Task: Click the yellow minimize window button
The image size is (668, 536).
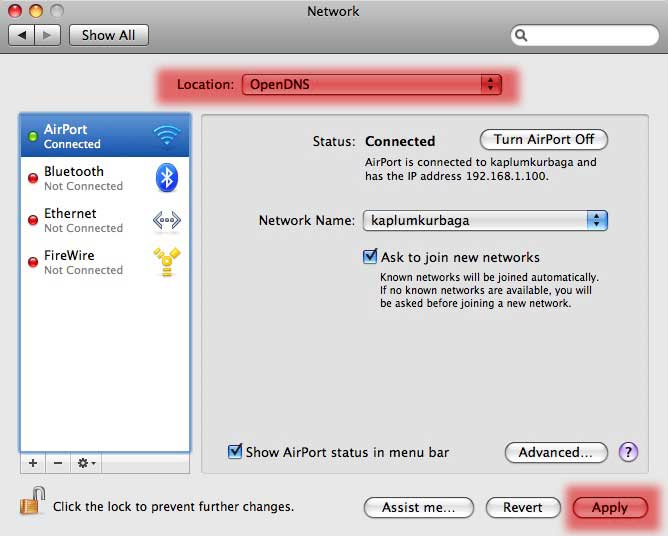Action: [36, 11]
